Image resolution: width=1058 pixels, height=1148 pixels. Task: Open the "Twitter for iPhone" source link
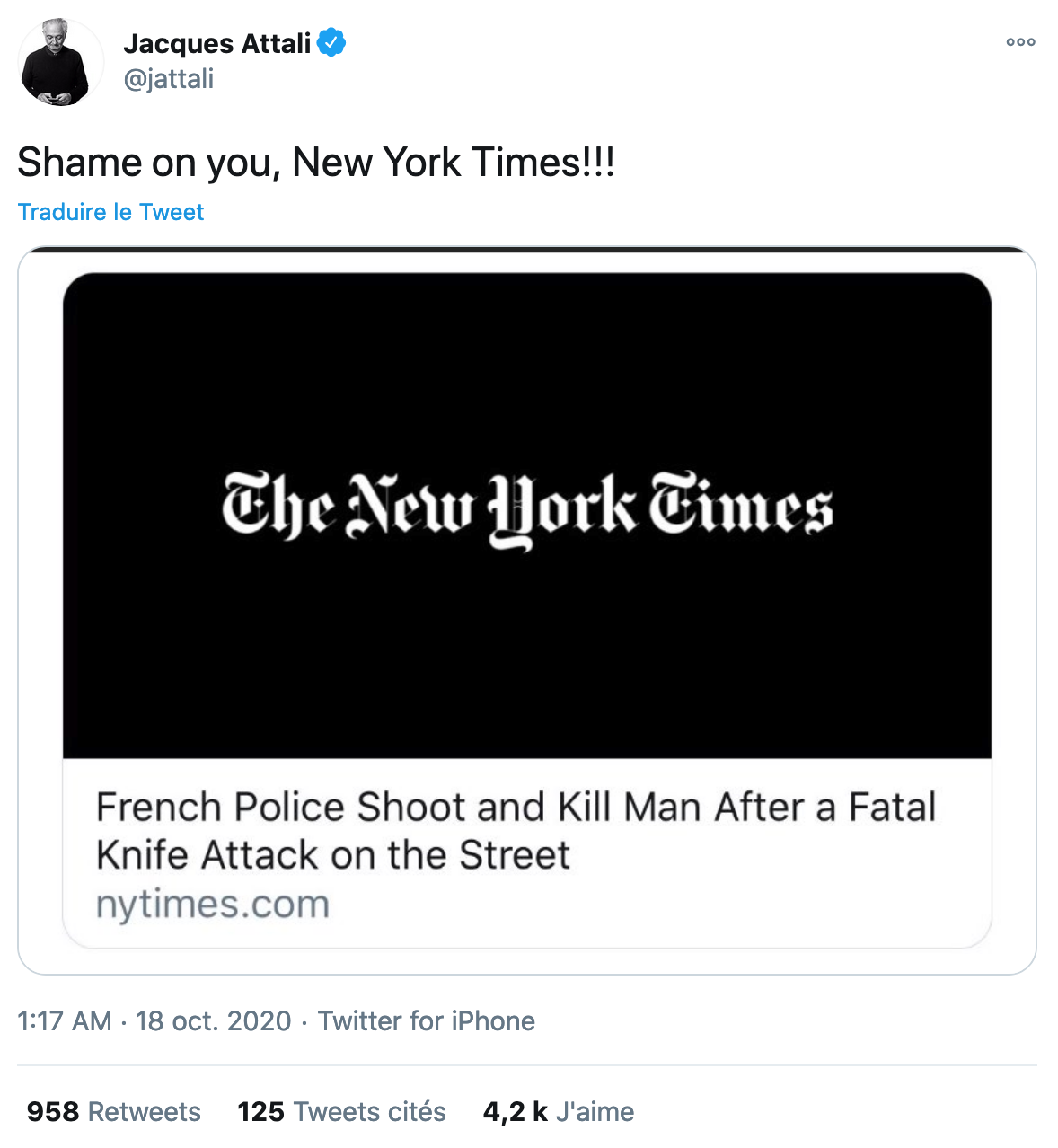(x=427, y=1021)
